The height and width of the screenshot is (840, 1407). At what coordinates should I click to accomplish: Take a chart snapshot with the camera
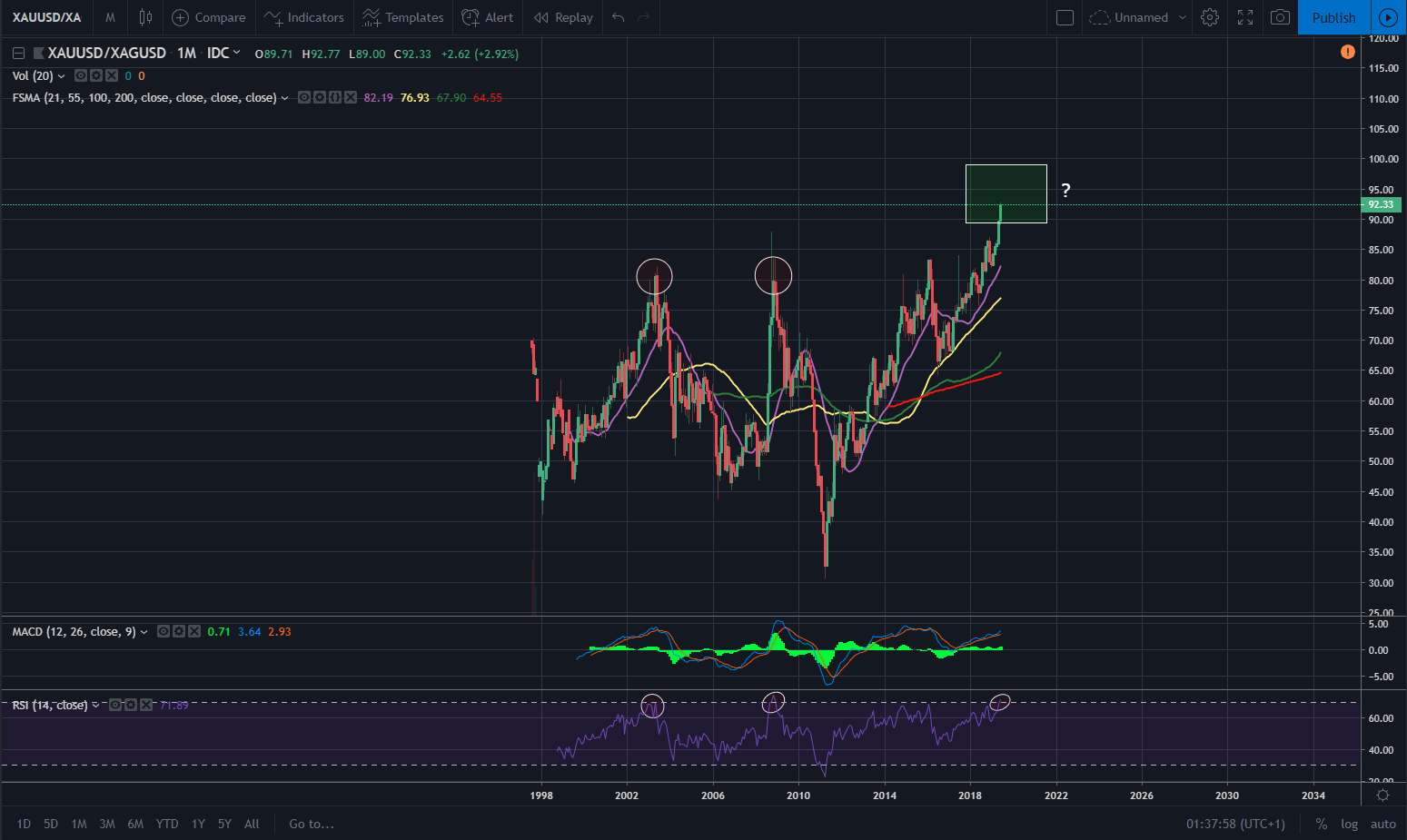1280,17
